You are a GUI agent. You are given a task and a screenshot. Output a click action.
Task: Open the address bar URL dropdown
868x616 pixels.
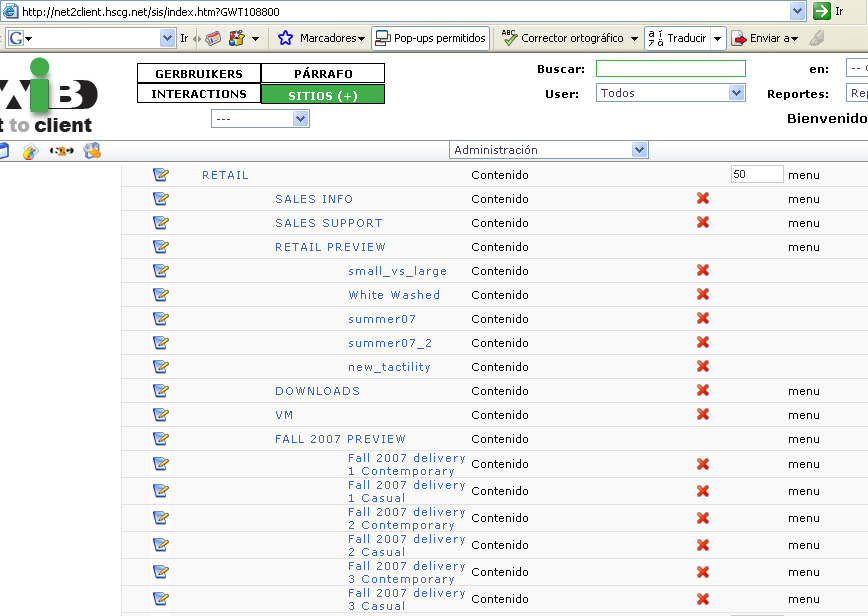[797, 11]
